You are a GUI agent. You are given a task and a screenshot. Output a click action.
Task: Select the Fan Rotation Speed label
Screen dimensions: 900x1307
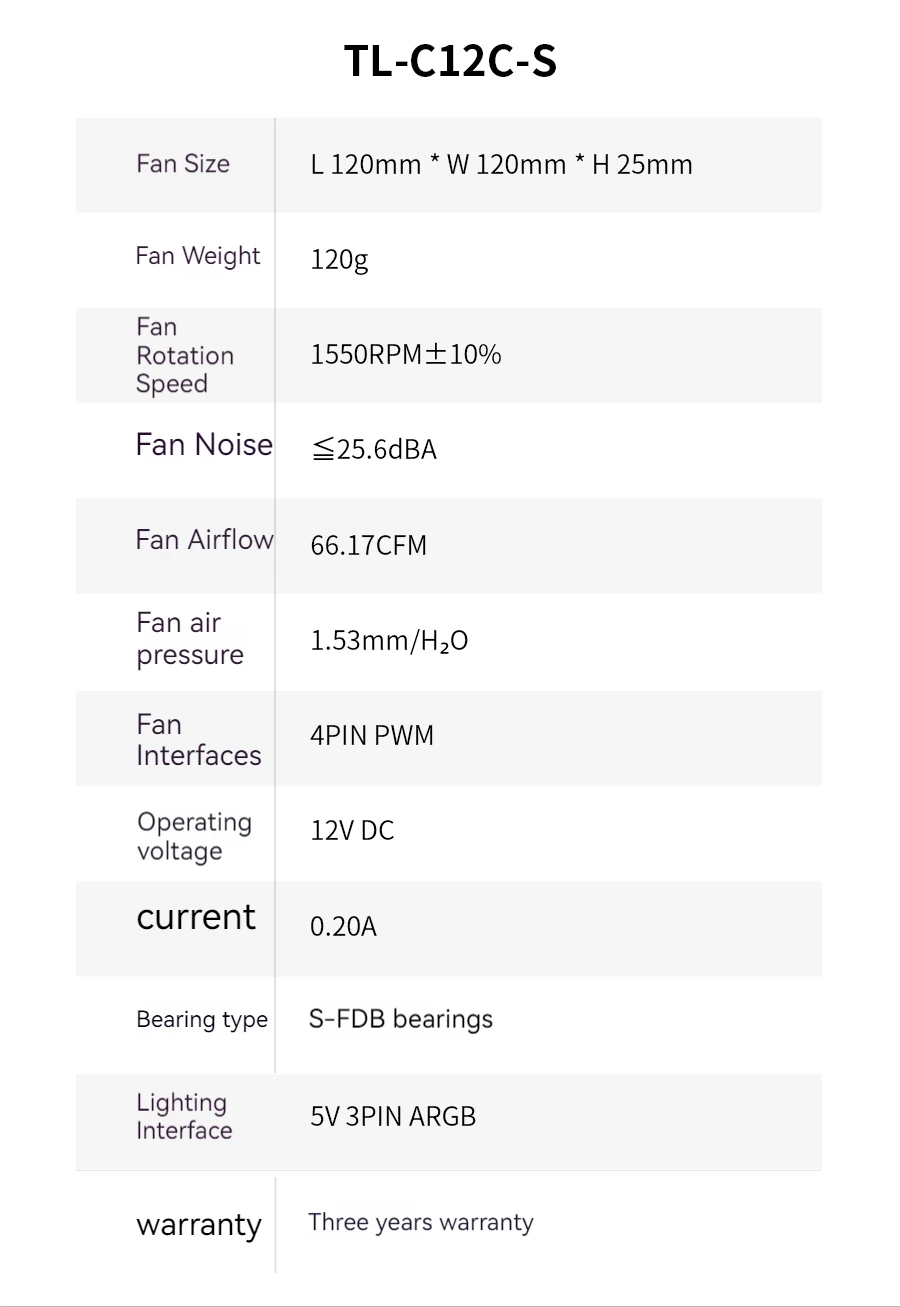click(185, 355)
